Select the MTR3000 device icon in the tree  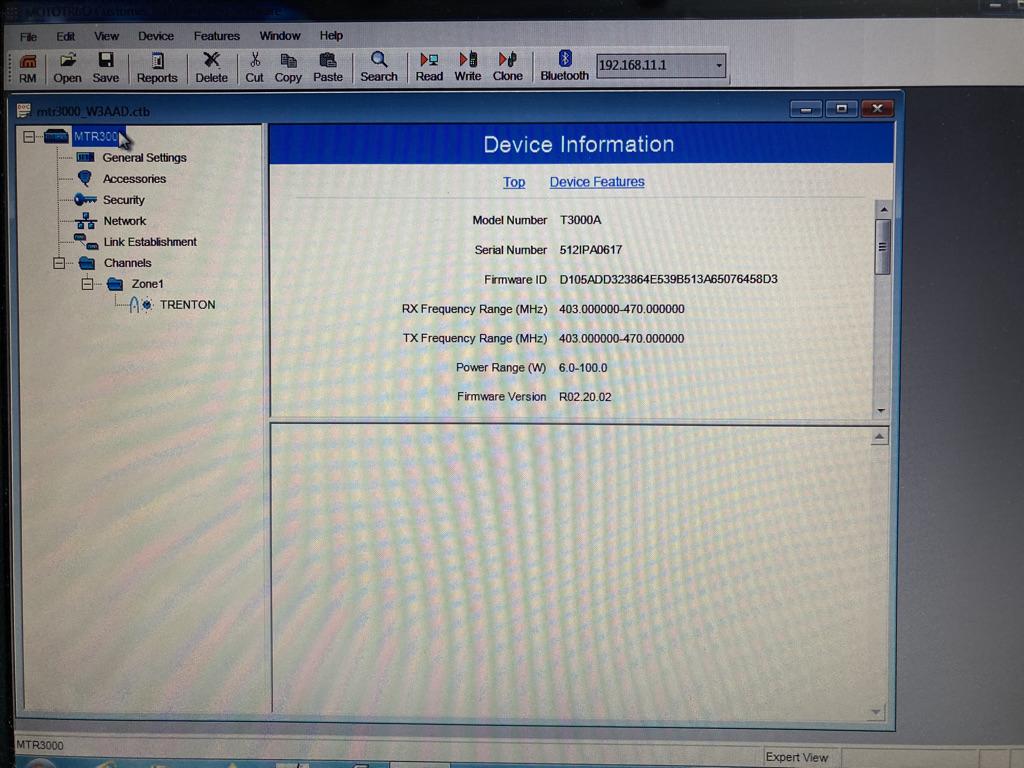(56, 136)
